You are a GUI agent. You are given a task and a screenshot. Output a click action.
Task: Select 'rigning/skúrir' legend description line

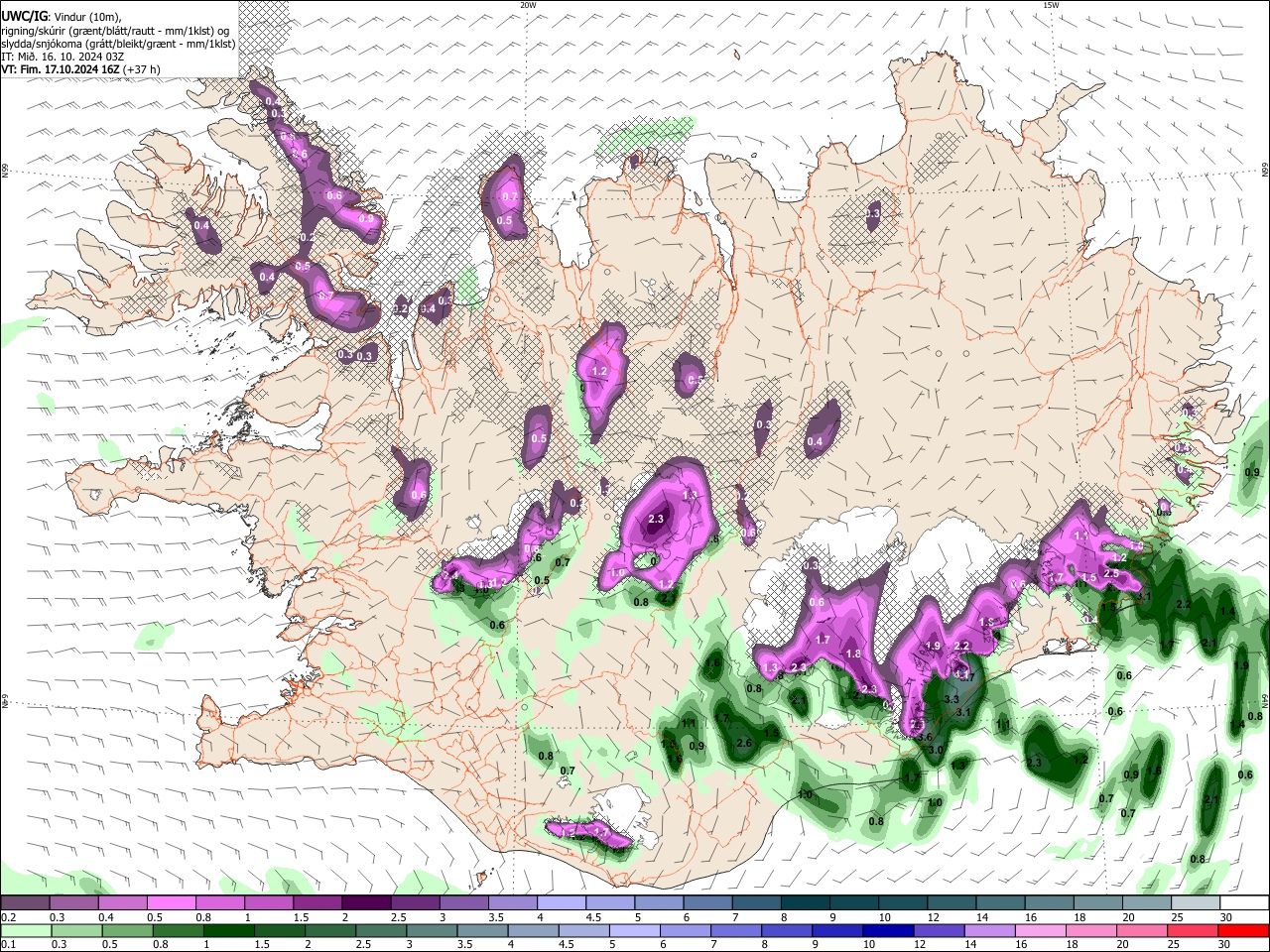pyautogui.click(x=115, y=30)
